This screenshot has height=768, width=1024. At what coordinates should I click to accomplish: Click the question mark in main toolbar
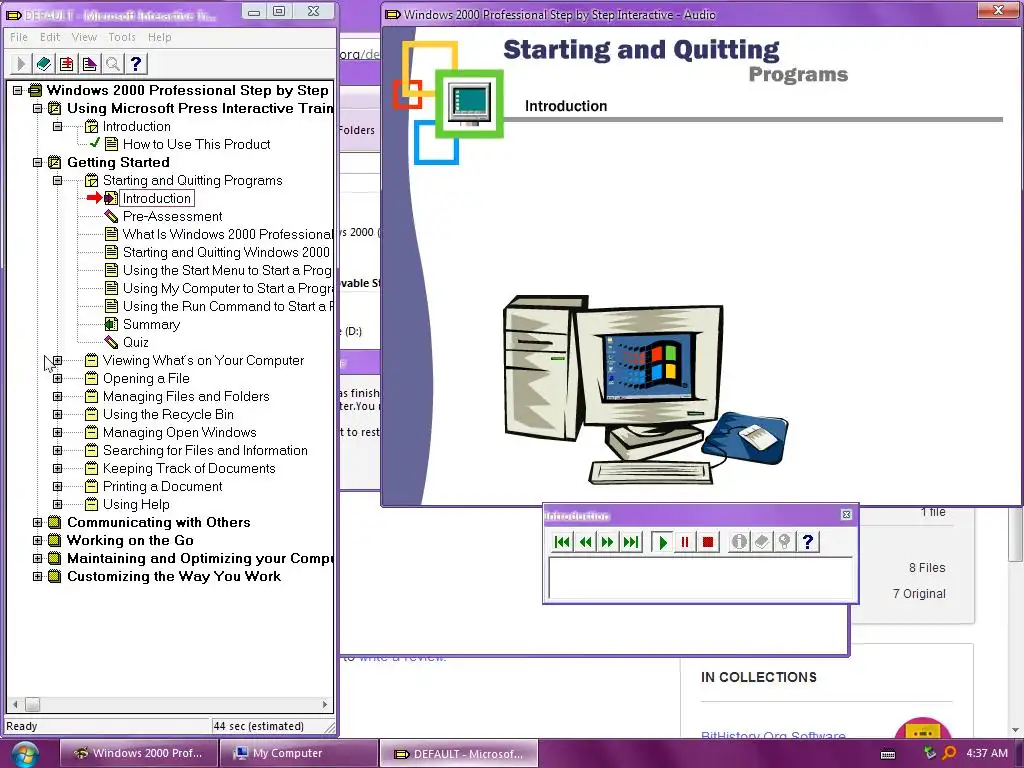(x=136, y=63)
